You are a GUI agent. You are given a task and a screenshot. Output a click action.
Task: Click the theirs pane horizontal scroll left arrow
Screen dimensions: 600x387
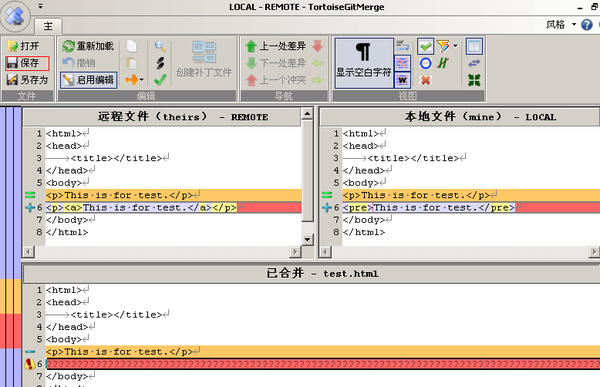[28, 252]
